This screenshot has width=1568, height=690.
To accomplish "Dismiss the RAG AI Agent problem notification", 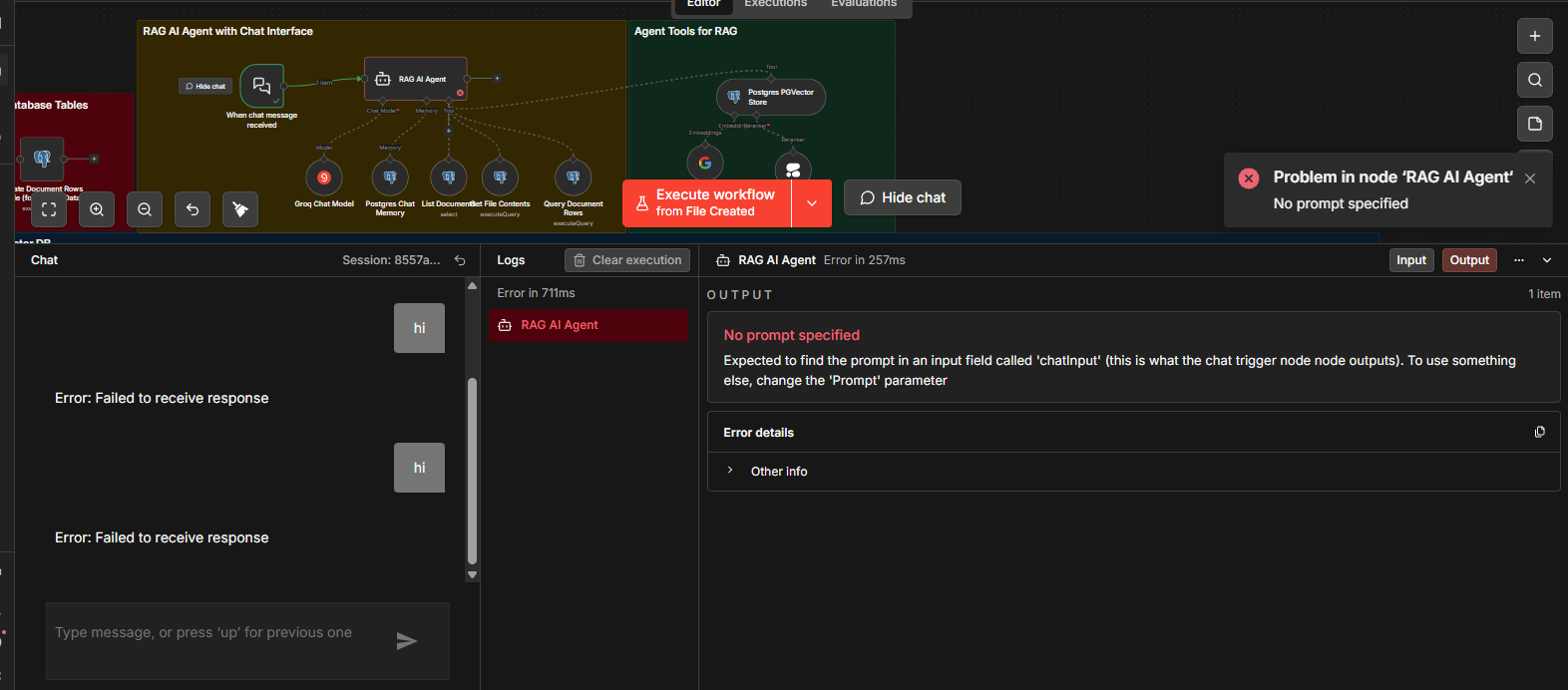I will coord(1530,178).
